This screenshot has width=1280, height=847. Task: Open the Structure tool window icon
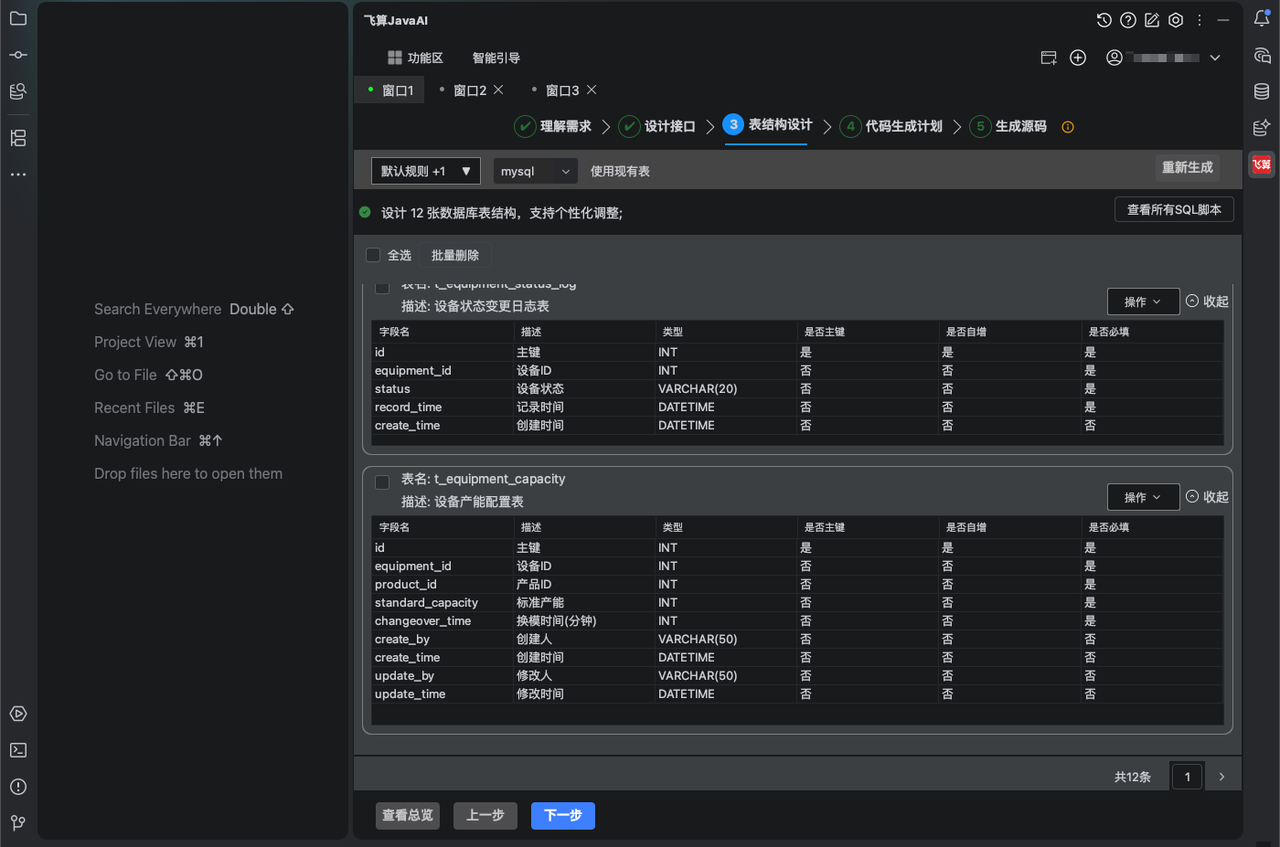pos(18,138)
